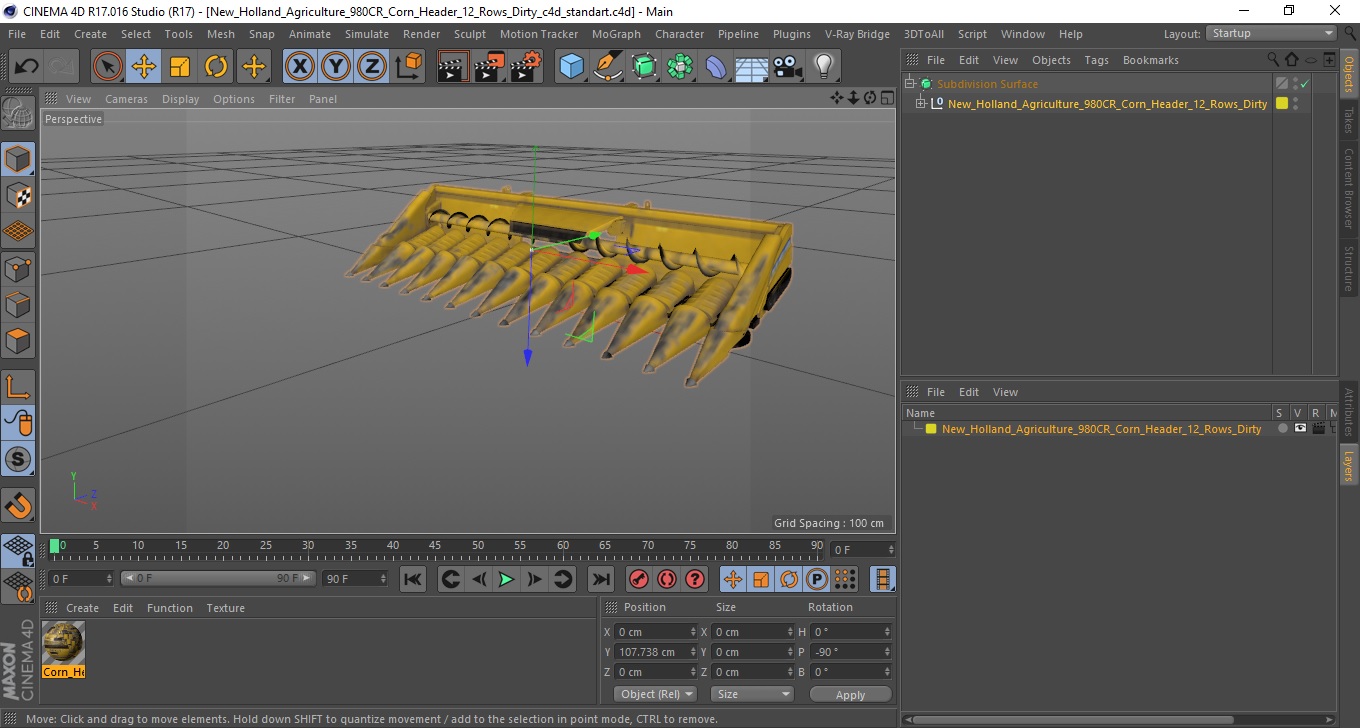Screen dimensions: 1360x728
Task: Click the Rotation P stepper arrows
Action: pyautogui.click(x=886, y=652)
